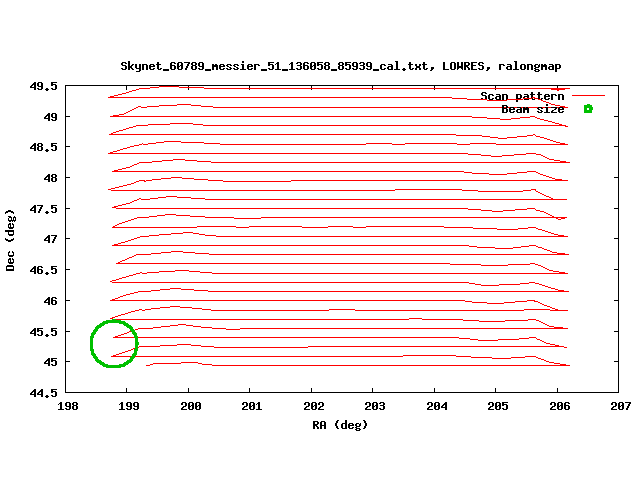
Task: Click the y-axis tick label 48.5
Action: click(x=44, y=147)
